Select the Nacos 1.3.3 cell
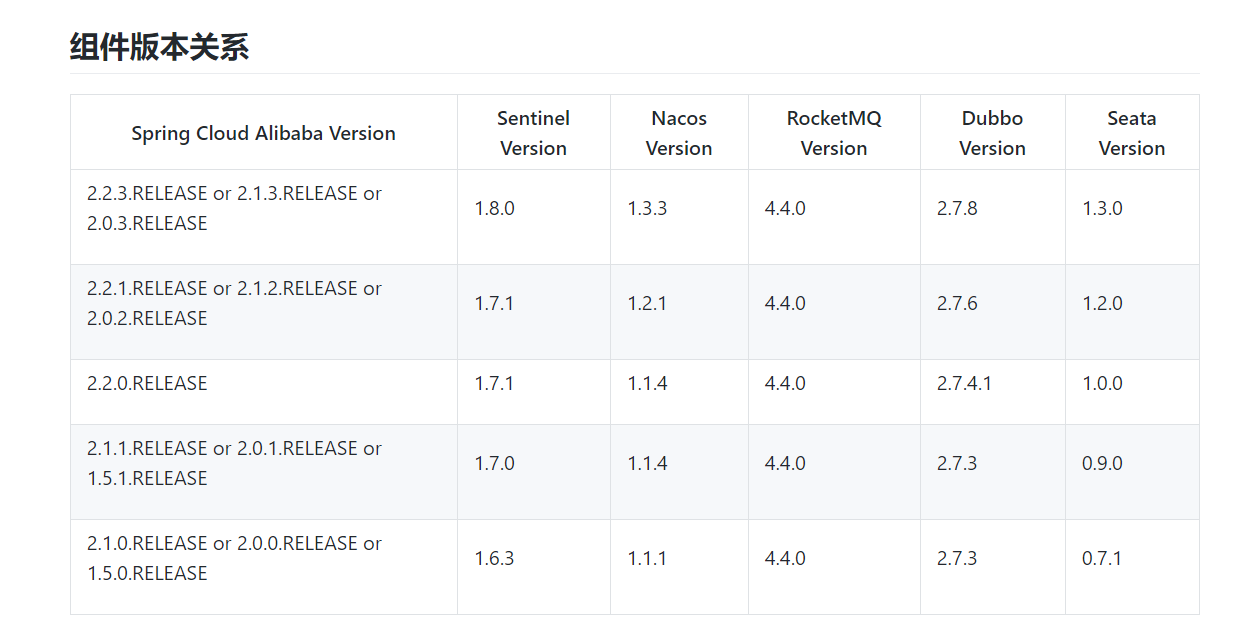Viewport: 1235px width, 644px height. pos(647,208)
